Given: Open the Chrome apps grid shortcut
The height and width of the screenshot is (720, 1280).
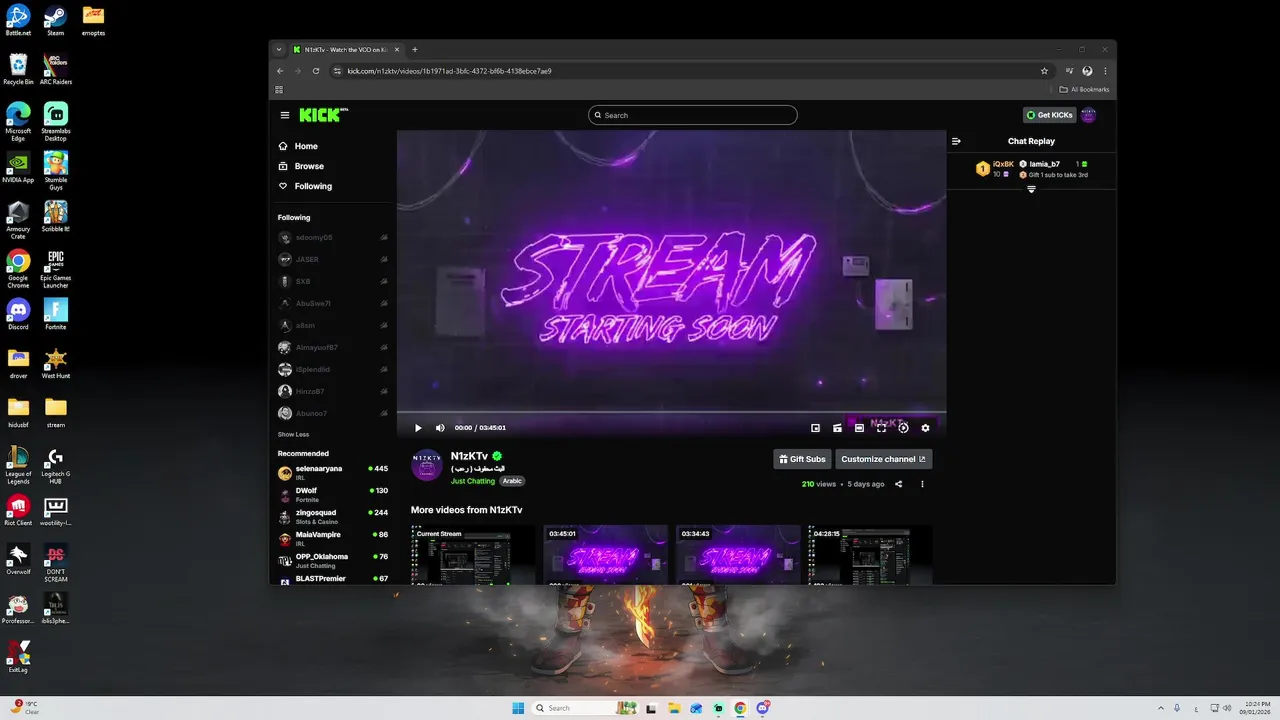Looking at the screenshot, I should pyautogui.click(x=279, y=89).
